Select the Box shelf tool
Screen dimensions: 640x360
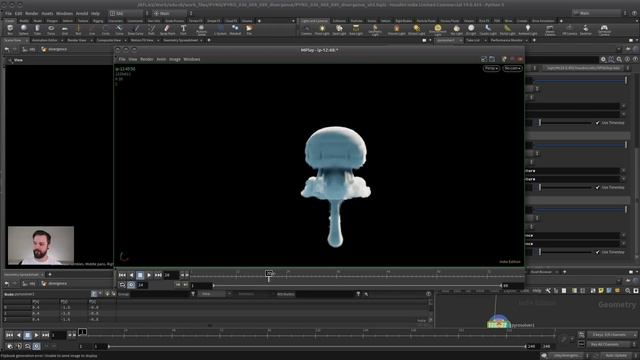pos(10,29)
